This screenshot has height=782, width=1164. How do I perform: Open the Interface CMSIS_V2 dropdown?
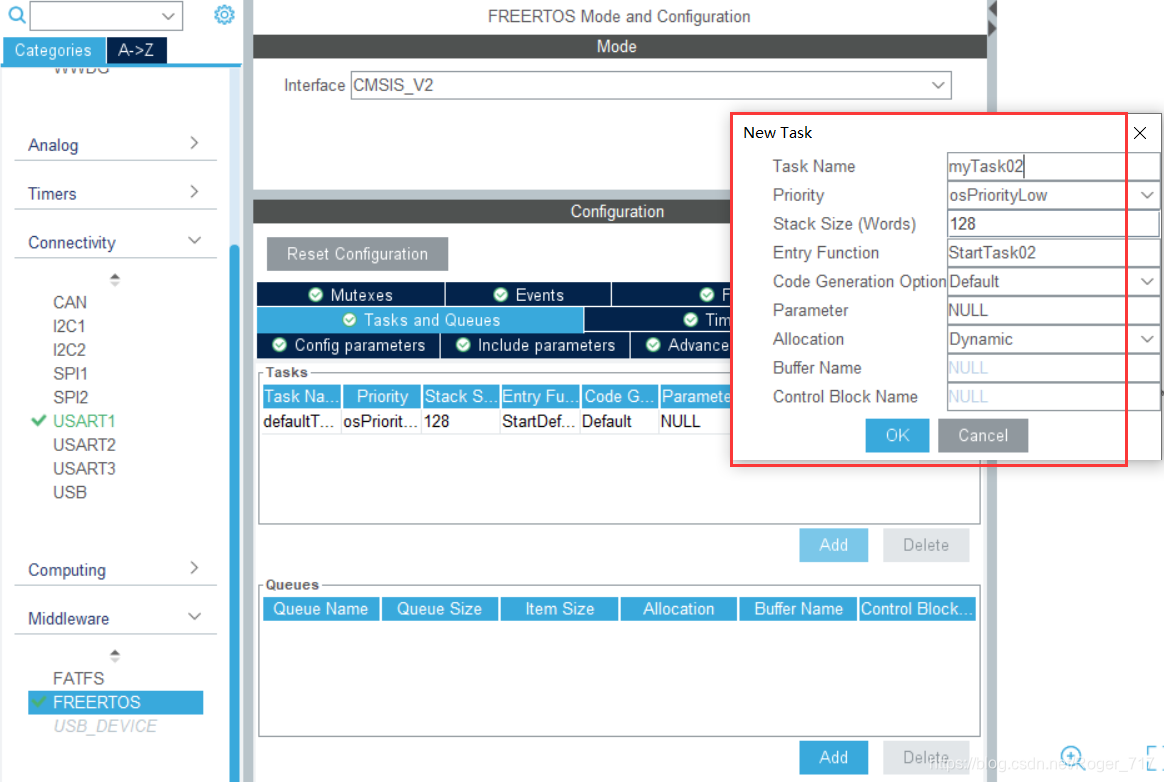[x=938, y=85]
